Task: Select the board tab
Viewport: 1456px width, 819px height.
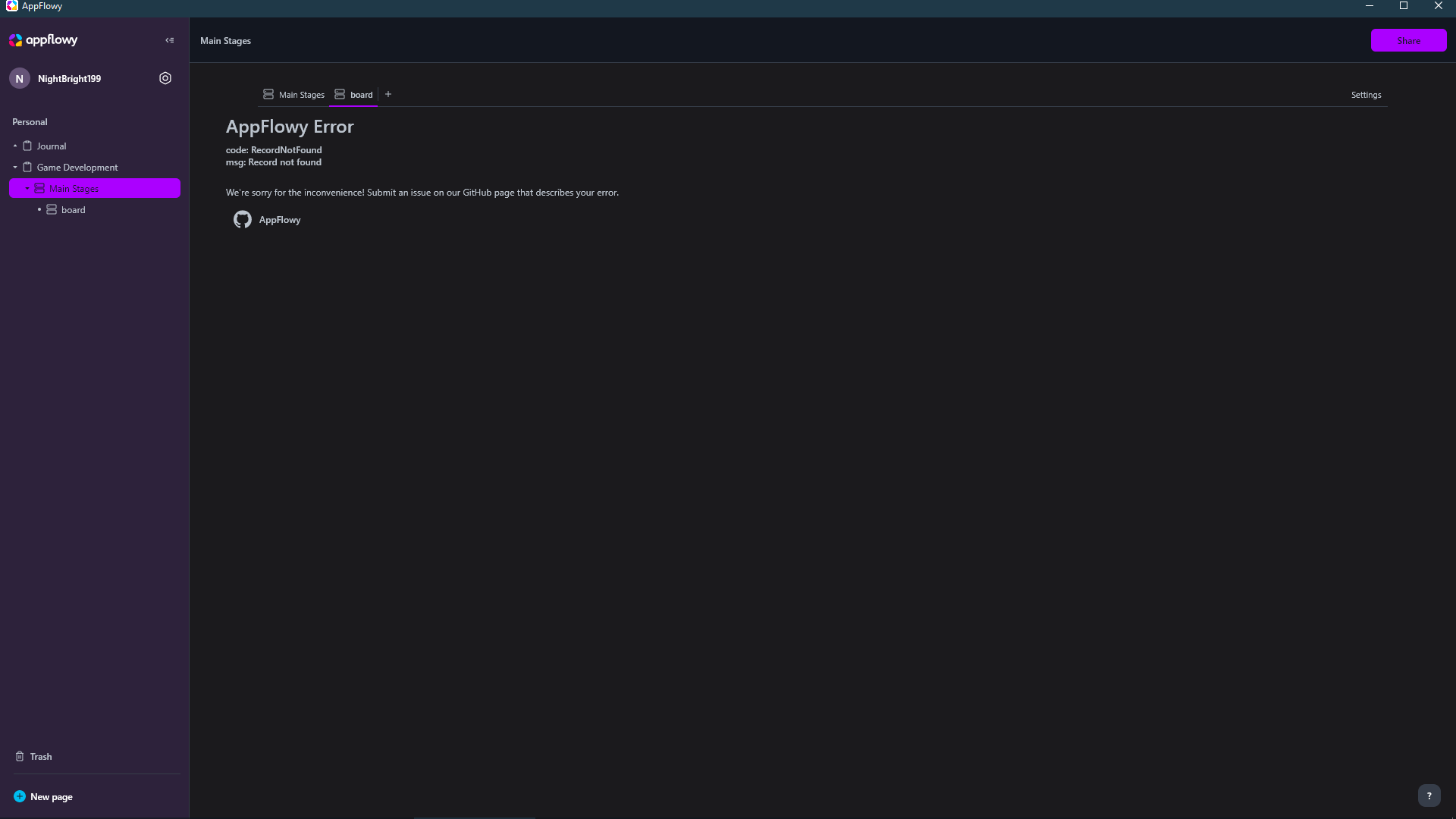Action: (x=362, y=94)
